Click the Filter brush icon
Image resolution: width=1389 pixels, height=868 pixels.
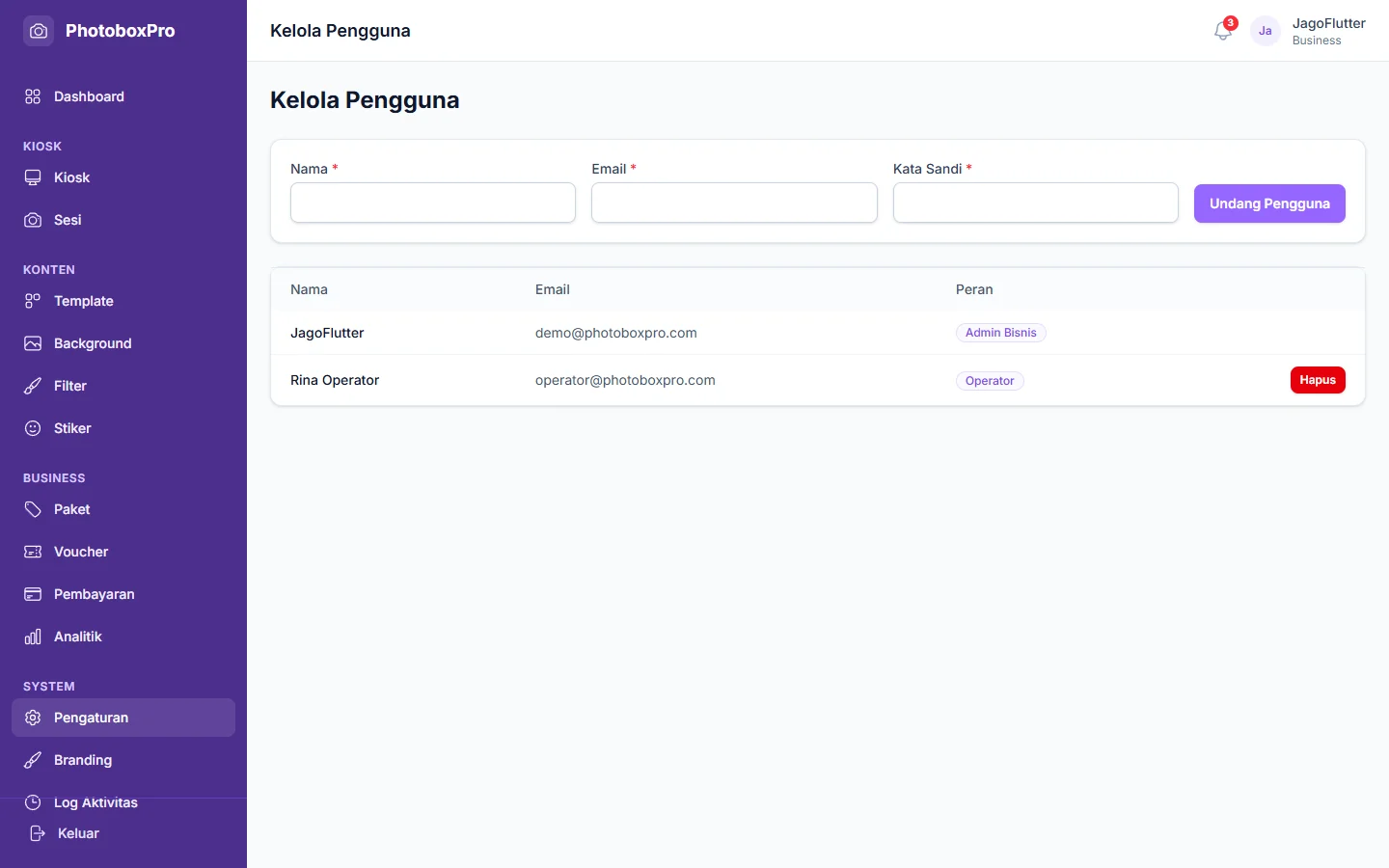click(33, 386)
